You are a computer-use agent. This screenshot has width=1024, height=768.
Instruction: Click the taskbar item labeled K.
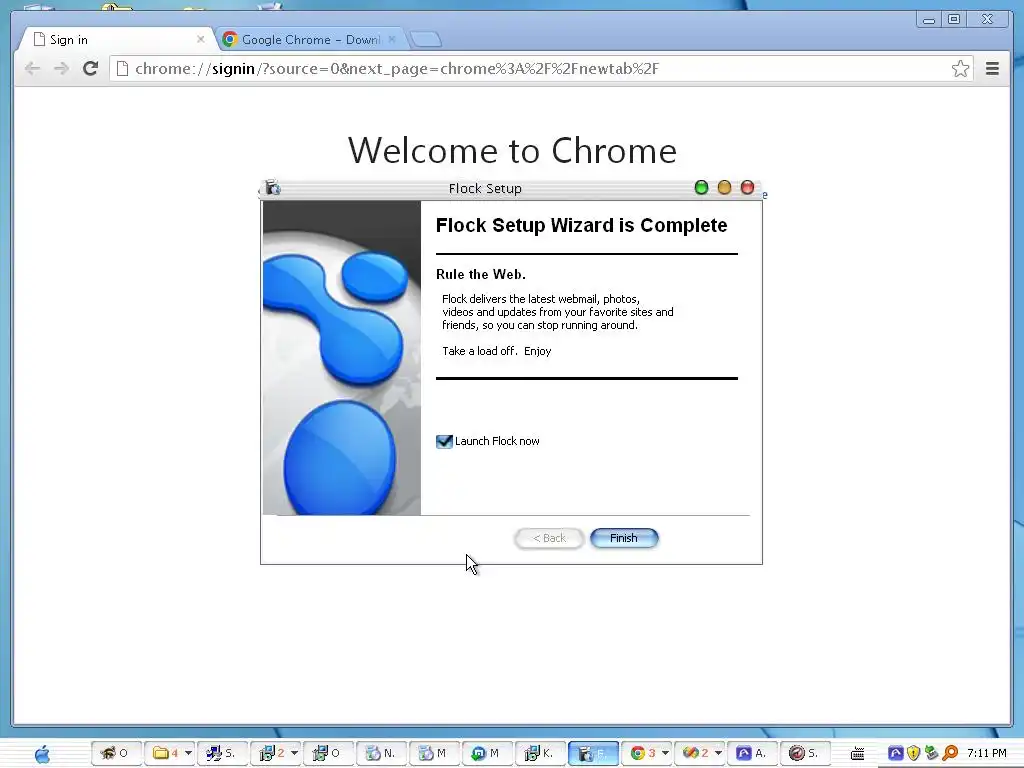tap(539, 753)
